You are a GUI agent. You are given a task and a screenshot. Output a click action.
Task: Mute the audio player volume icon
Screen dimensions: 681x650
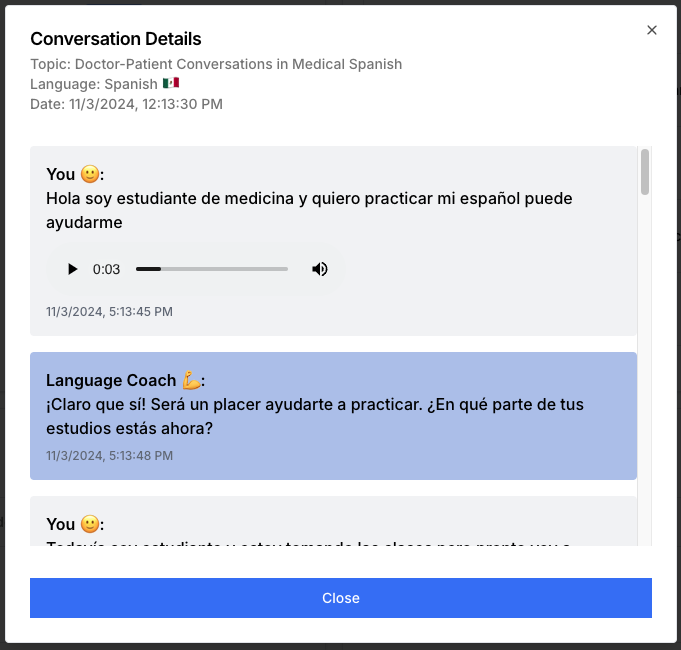(320, 269)
